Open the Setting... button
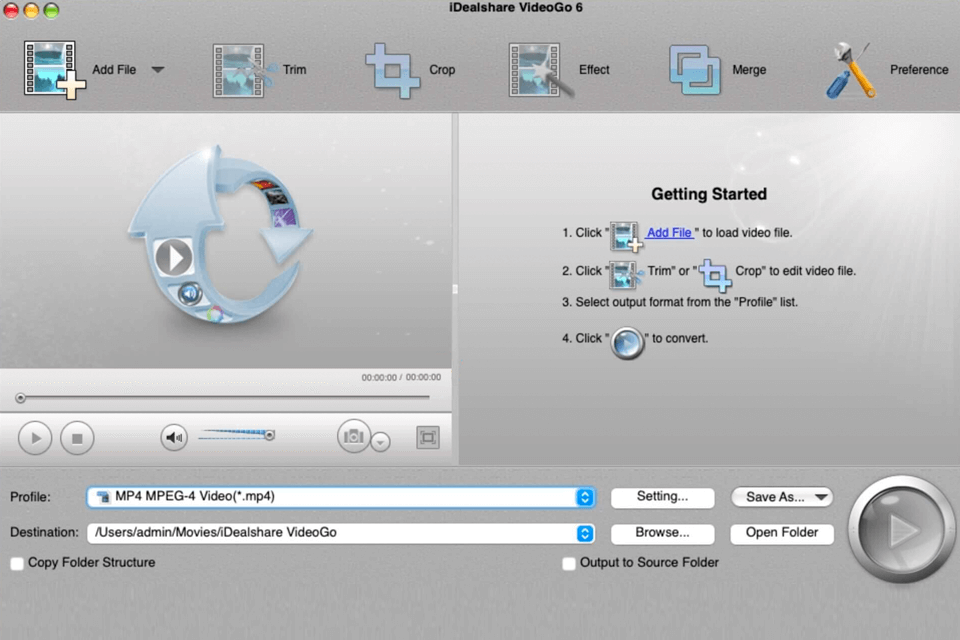Screen dimensions: 960x640 pos(662,497)
